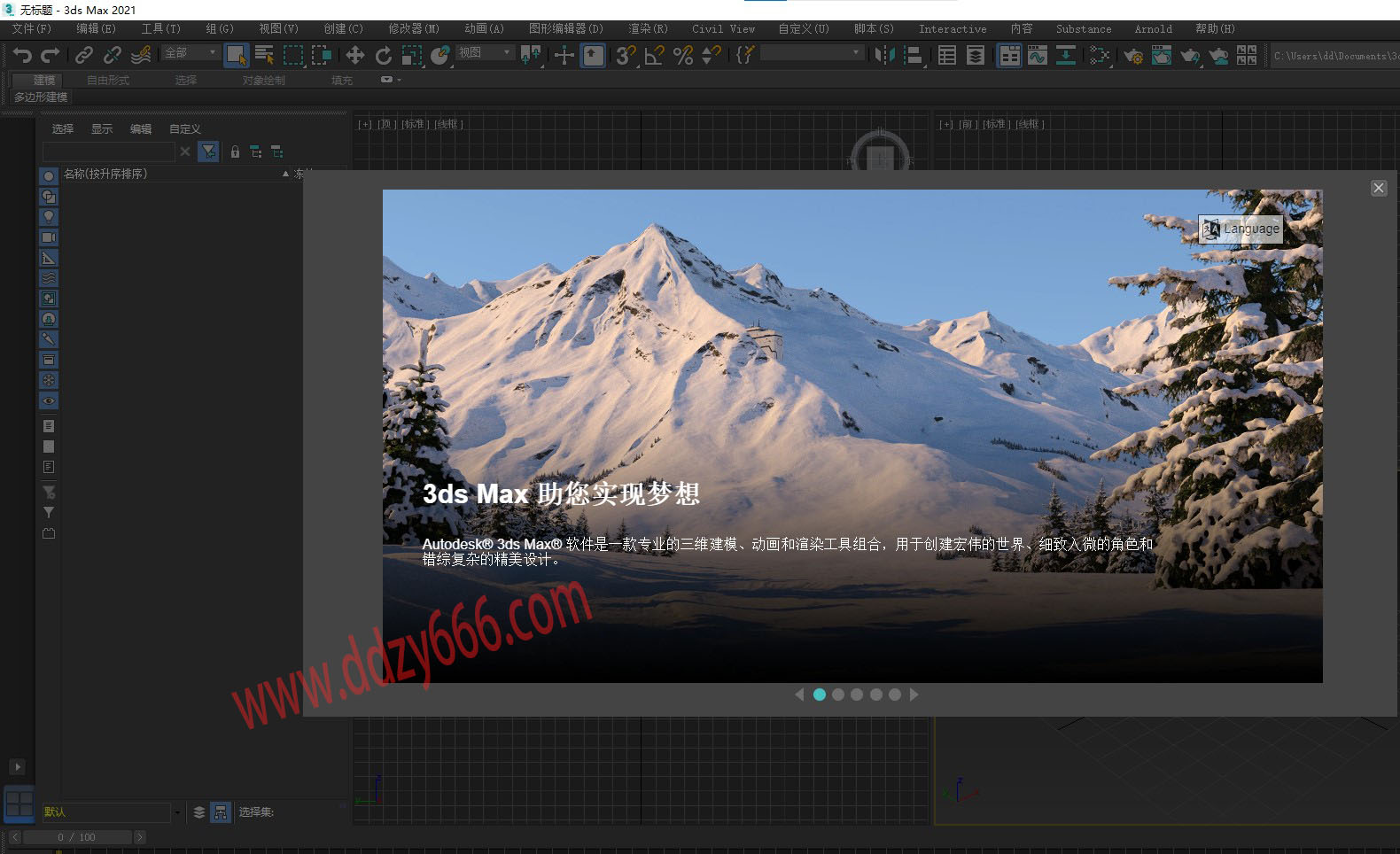
Task: Click Edit Named Selection Sets icon
Action: tap(744, 55)
